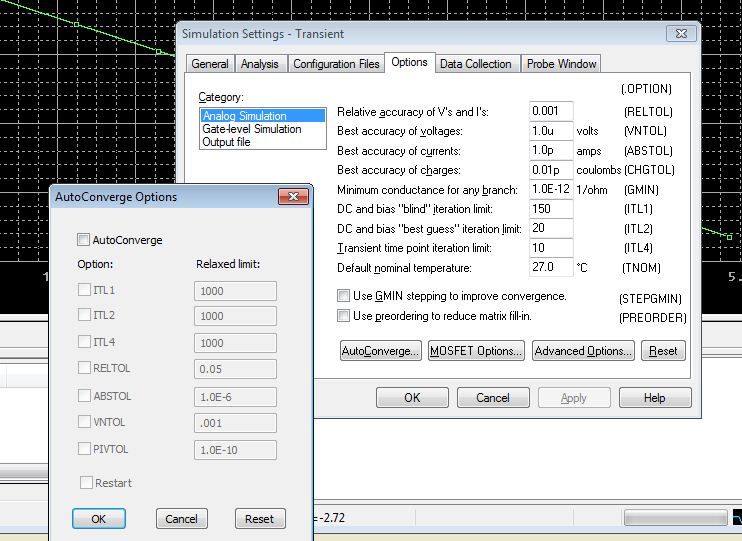Click the ABSTOL relaxed limit 1.0E-6 field

[x=235, y=397]
